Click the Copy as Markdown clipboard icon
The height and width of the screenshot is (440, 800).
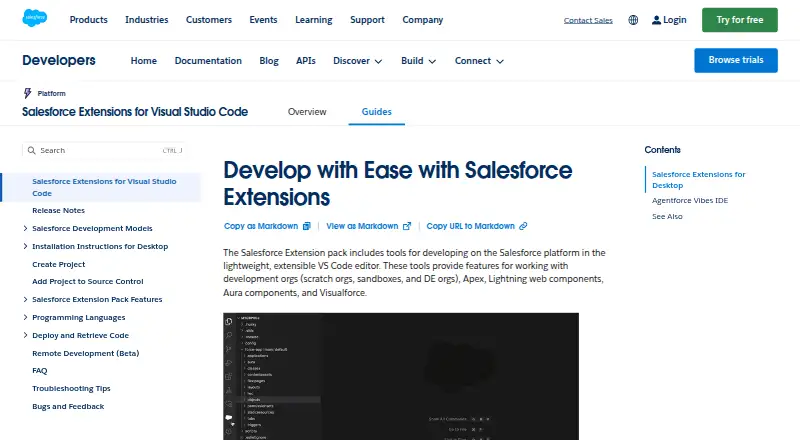[307, 226]
